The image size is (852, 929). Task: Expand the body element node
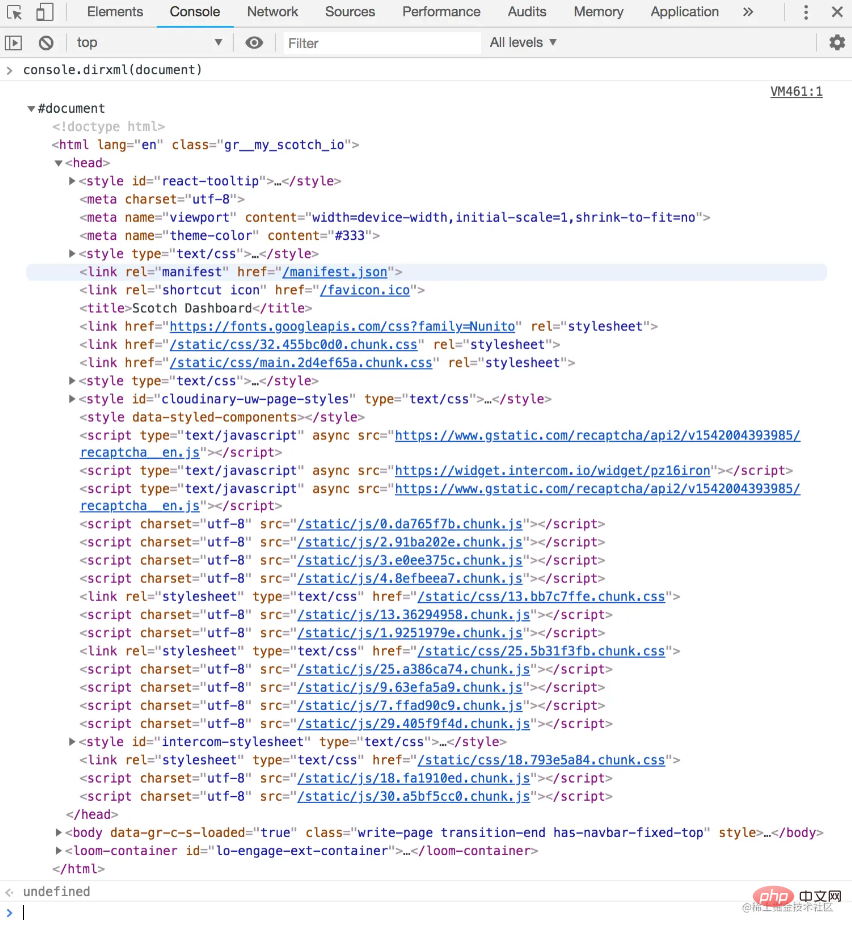pos(58,832)
